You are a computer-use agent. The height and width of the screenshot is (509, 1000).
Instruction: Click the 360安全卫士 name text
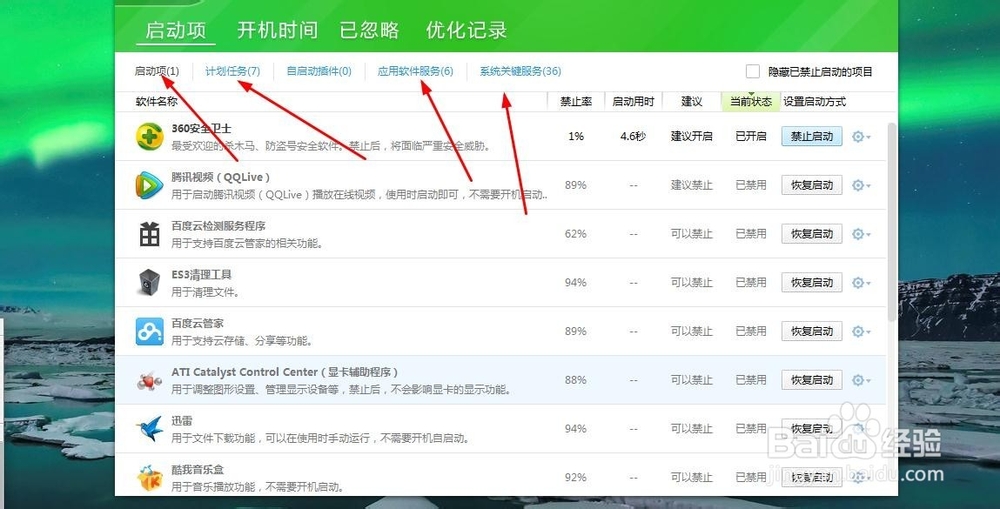201,128
